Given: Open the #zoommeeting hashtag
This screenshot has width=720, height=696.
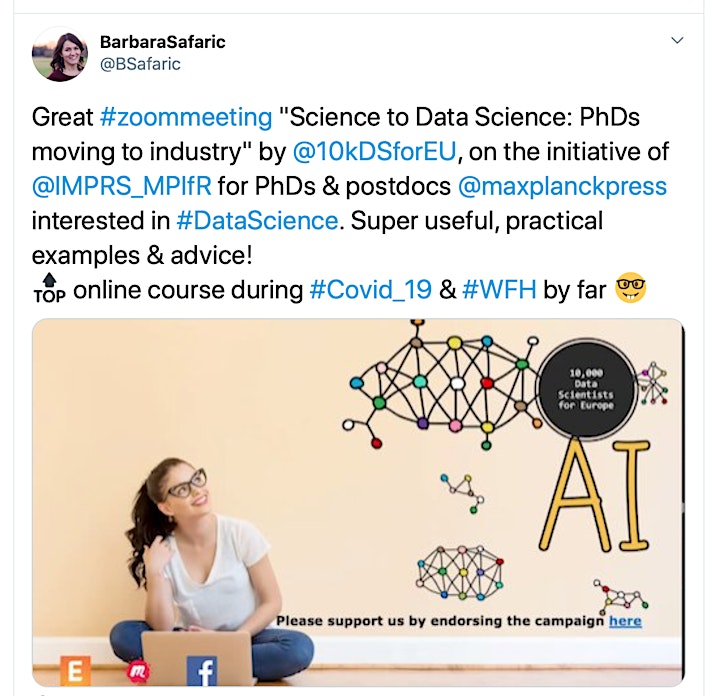Looking at the screenshot, I should point(186,117).
